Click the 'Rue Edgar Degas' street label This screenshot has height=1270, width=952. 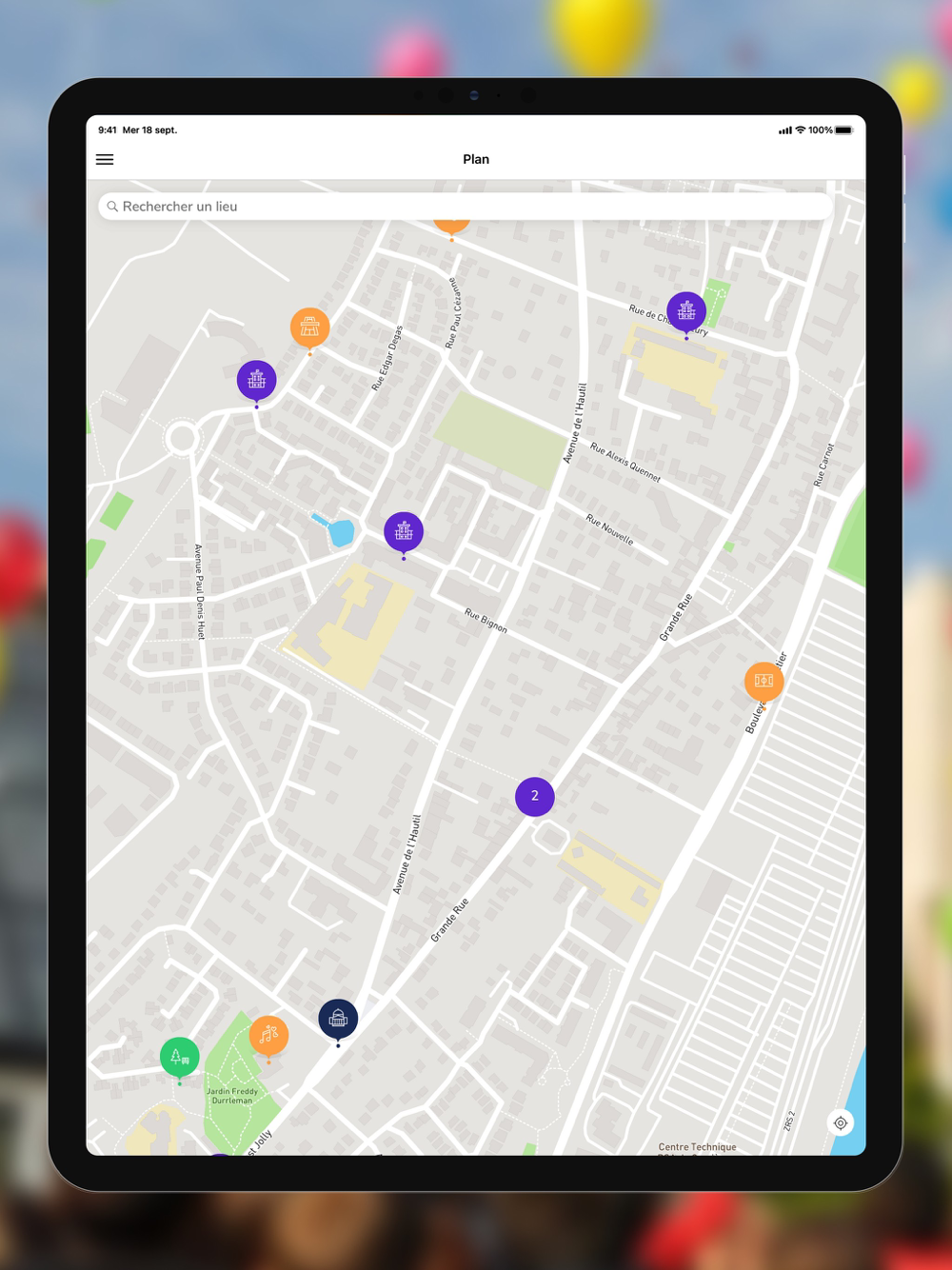point(387,358)
